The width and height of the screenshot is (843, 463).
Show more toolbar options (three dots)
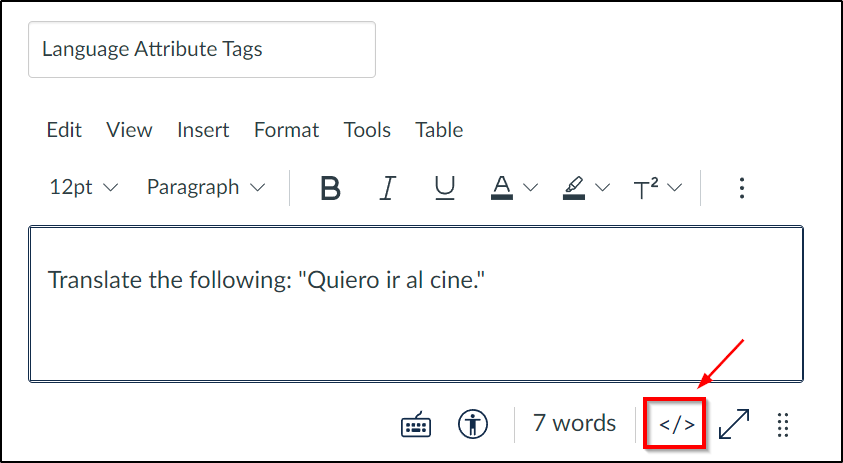742,188
